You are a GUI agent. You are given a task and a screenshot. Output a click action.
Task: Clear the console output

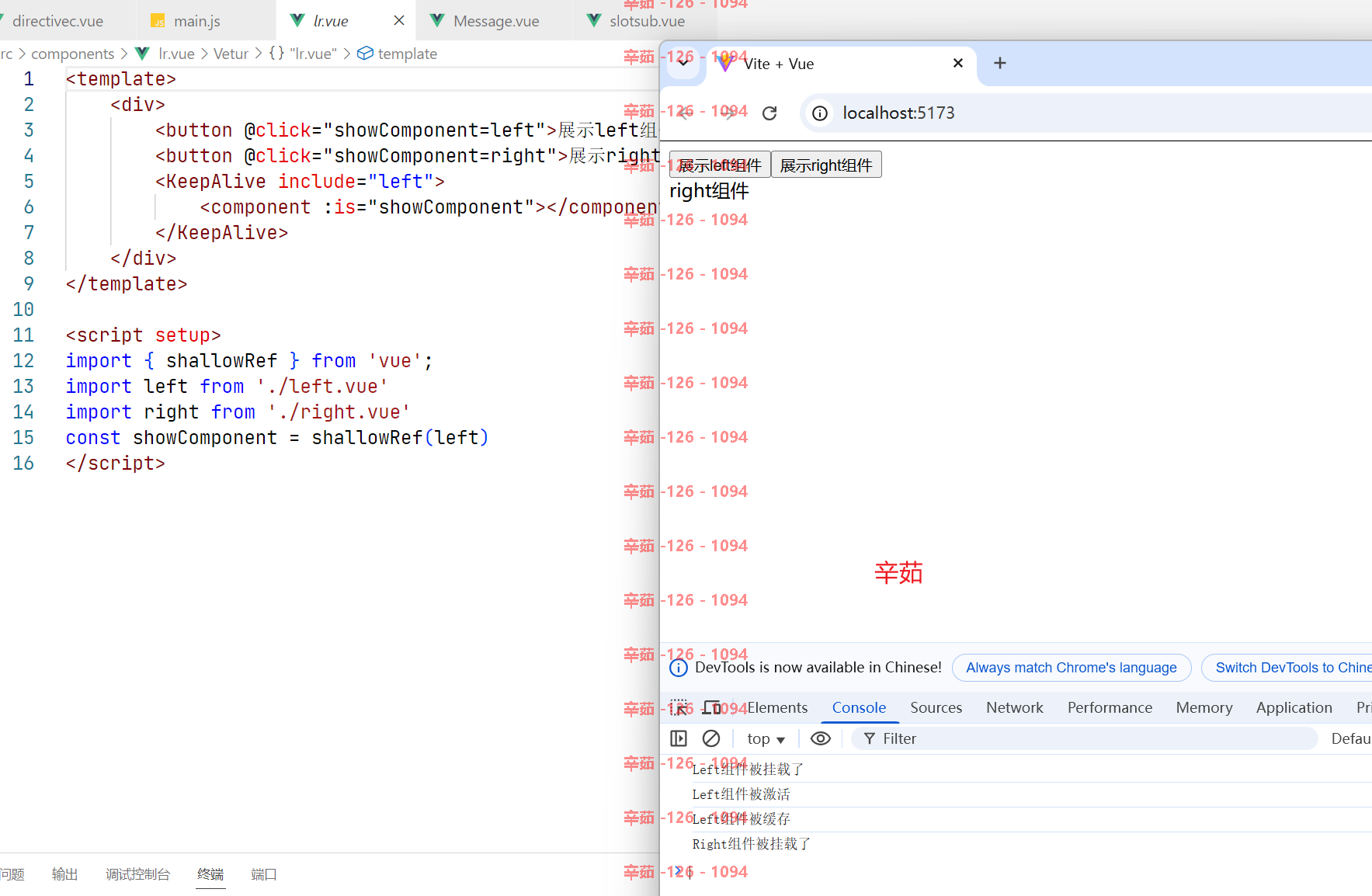[711, 738]
